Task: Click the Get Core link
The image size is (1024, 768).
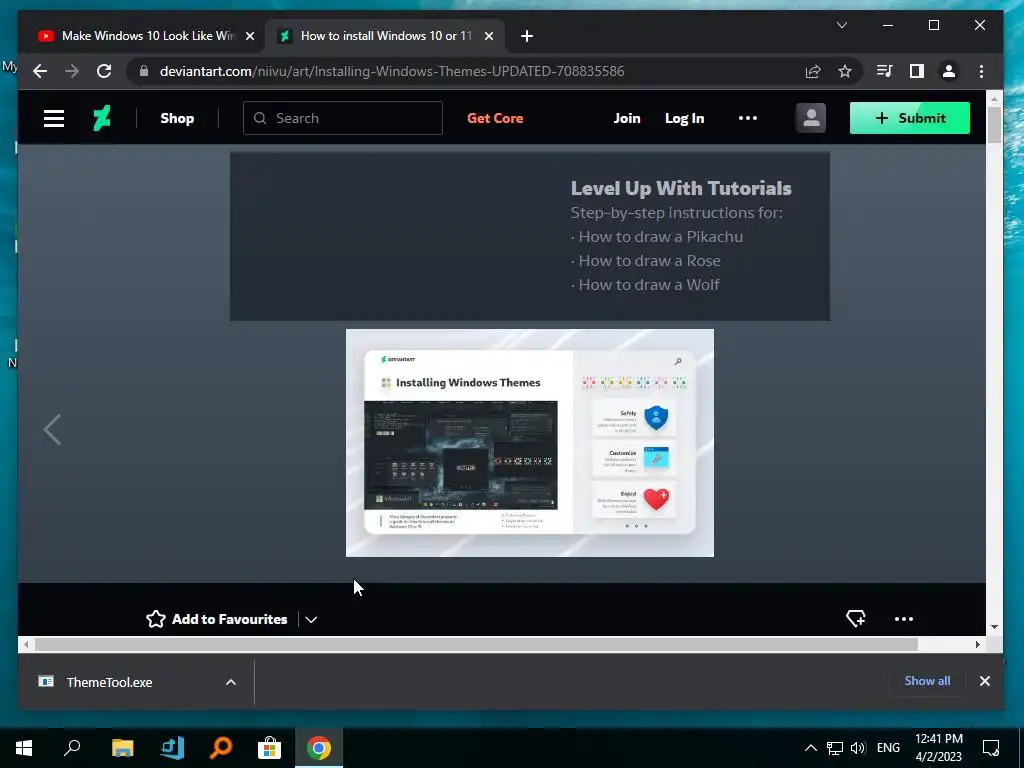Action: coord(495,118)
